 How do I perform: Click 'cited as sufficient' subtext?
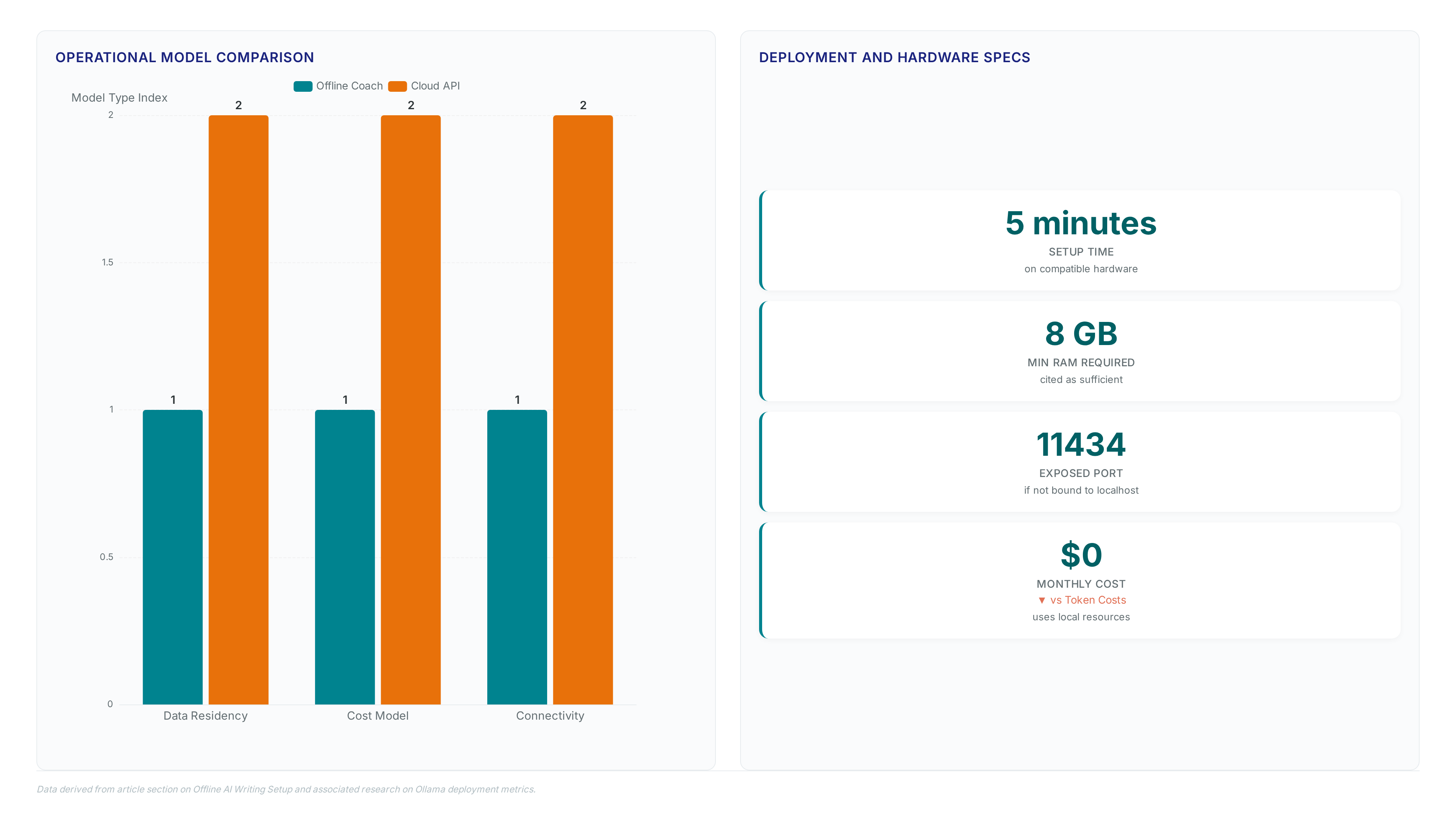(x=1081, y=380)
